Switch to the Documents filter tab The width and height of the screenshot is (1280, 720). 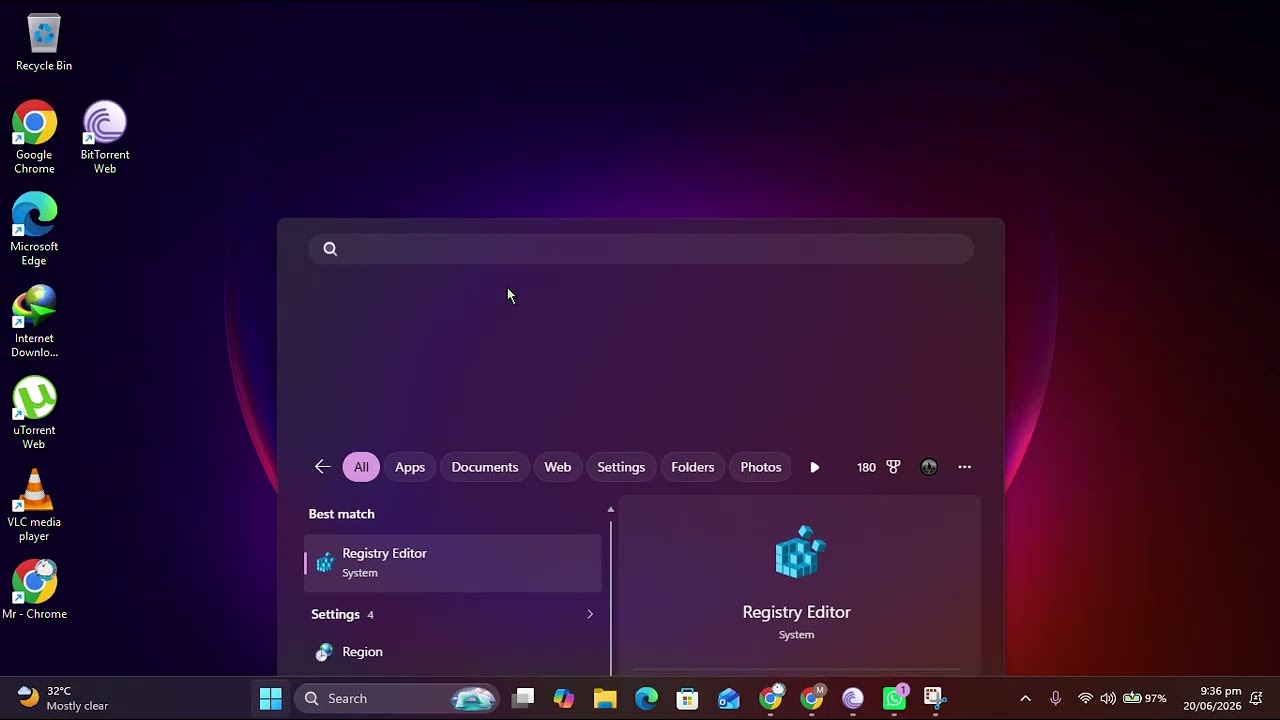(x=485, y=467)
